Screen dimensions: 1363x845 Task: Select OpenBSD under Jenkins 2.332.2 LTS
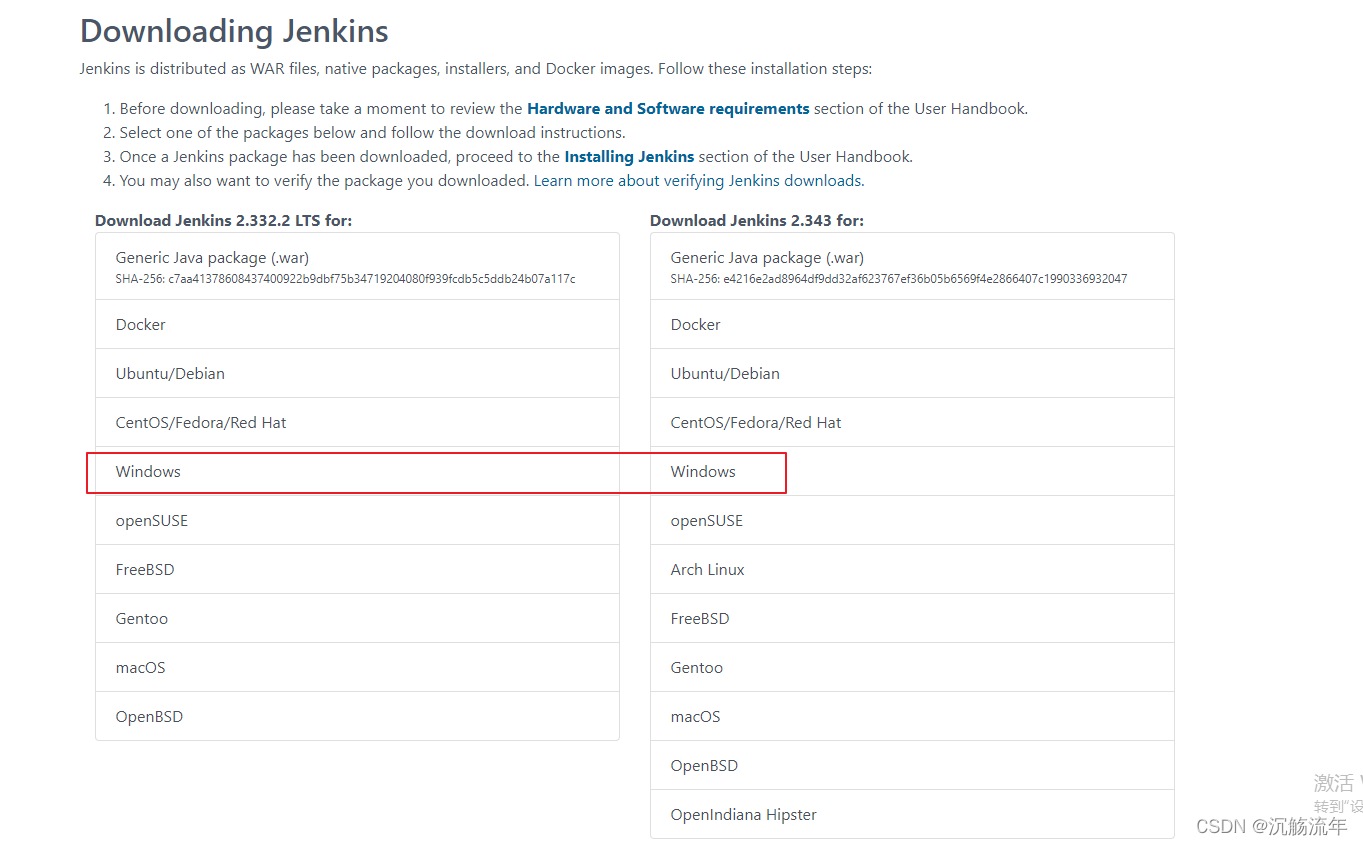point(357,717)
